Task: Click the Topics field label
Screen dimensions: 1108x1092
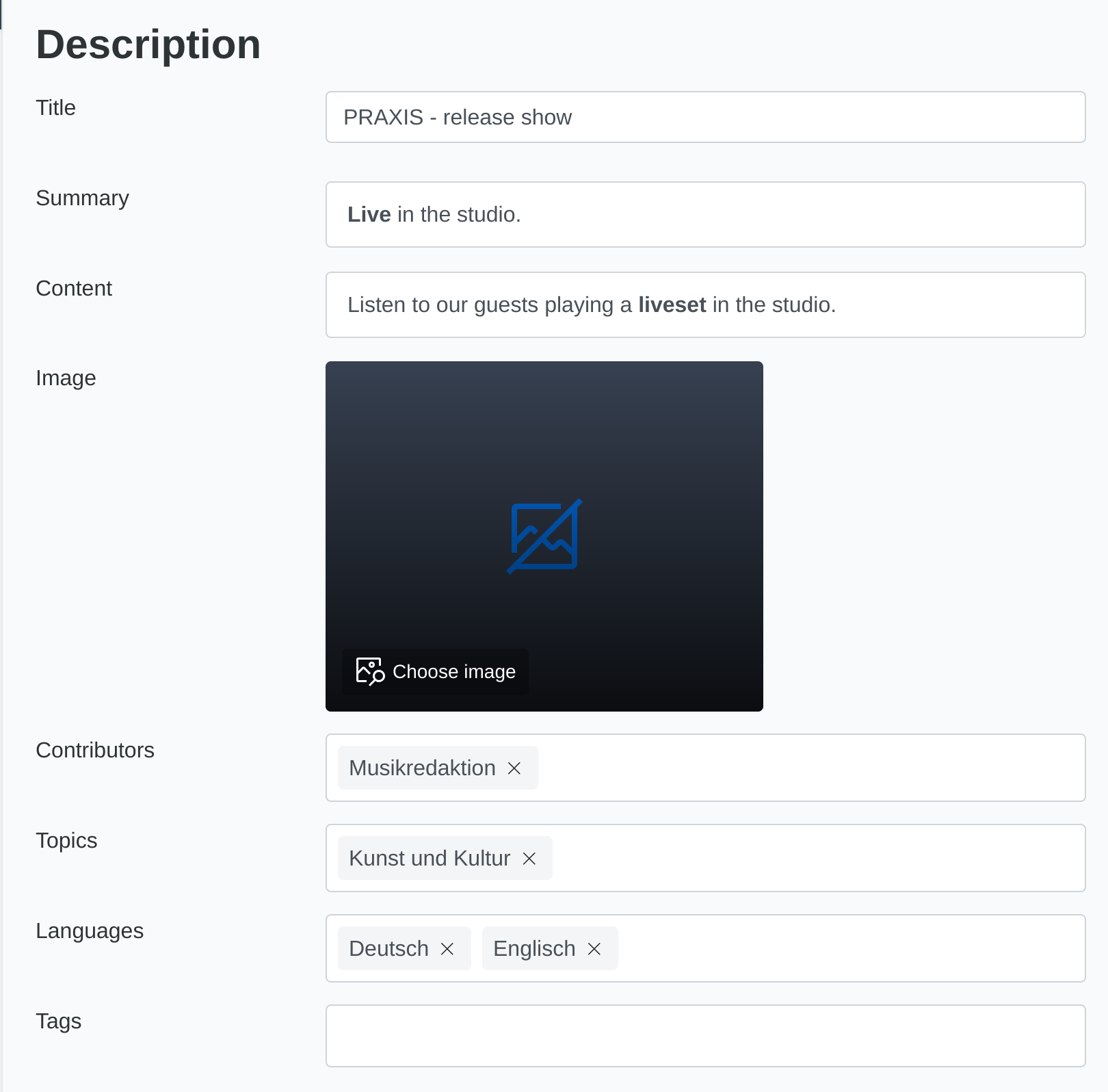Action: pos(66,840)
